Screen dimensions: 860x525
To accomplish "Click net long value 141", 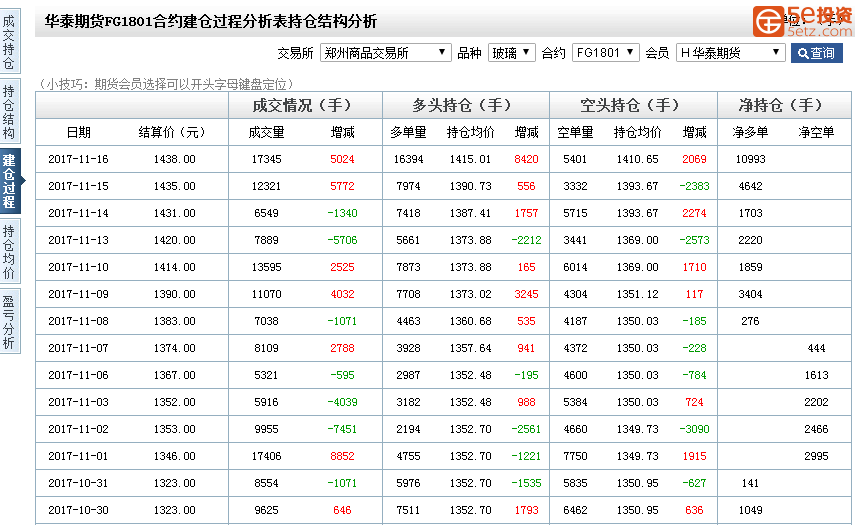I will click(x=750, y=483).
